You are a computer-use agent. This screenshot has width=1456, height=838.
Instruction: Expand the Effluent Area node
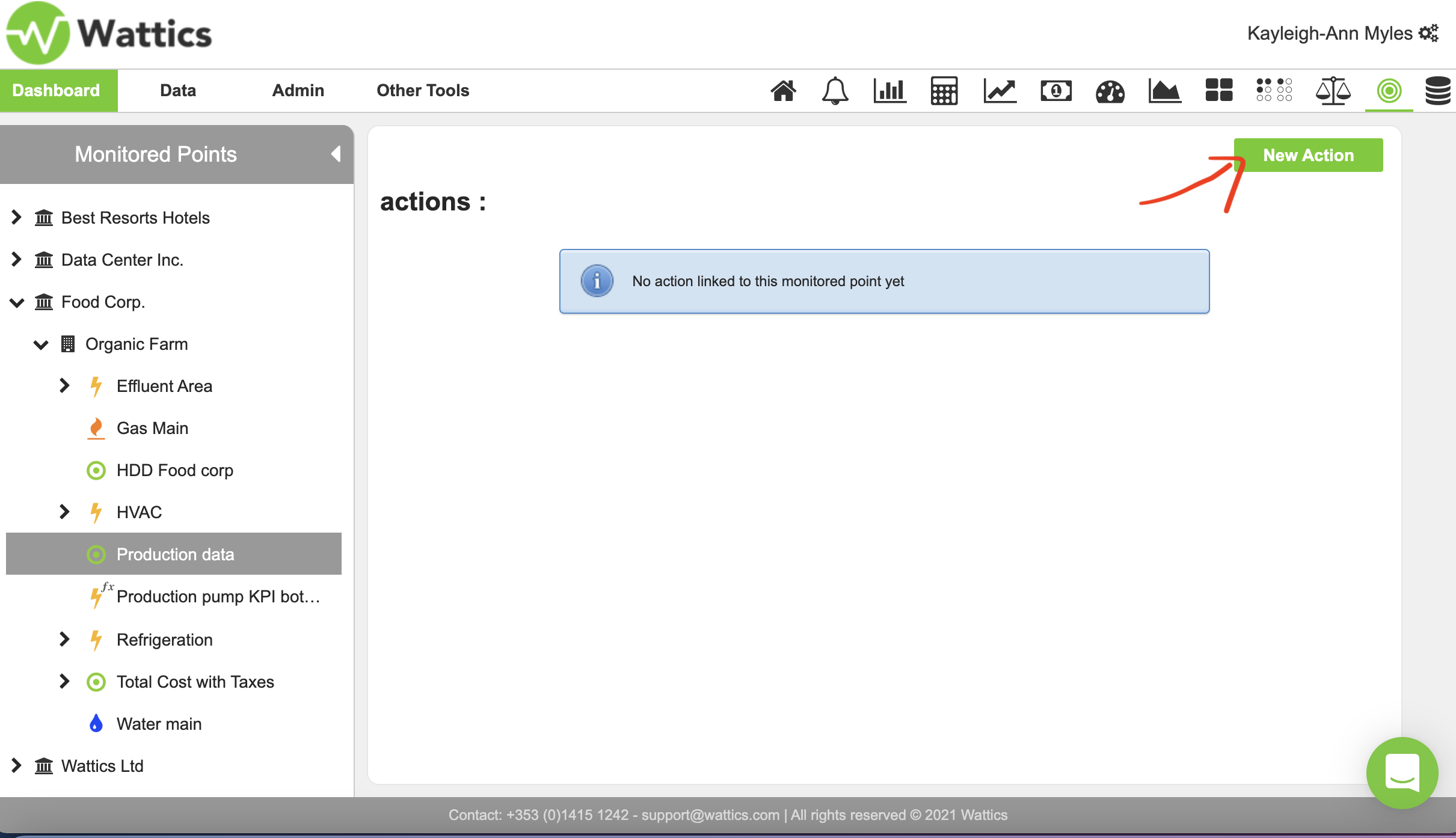[x=64, y=385]
